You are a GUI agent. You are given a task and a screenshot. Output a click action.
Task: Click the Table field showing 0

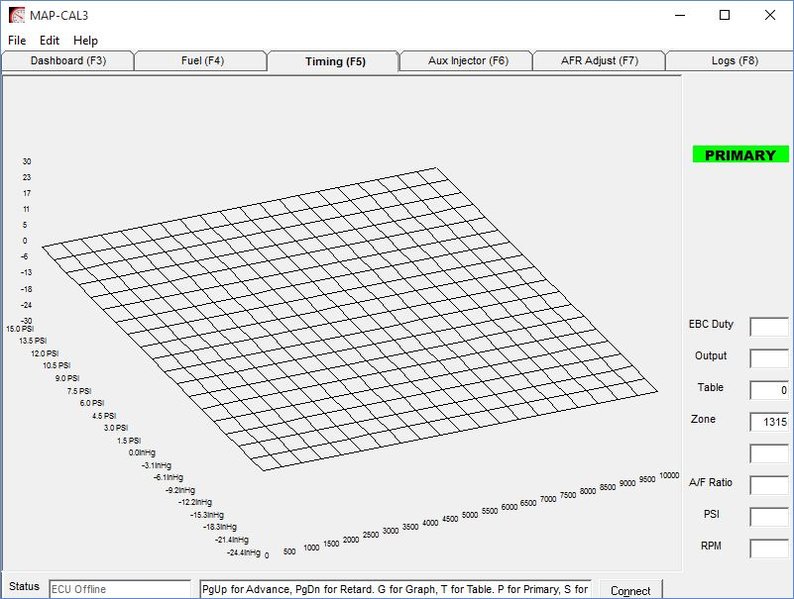pos(769,390)
